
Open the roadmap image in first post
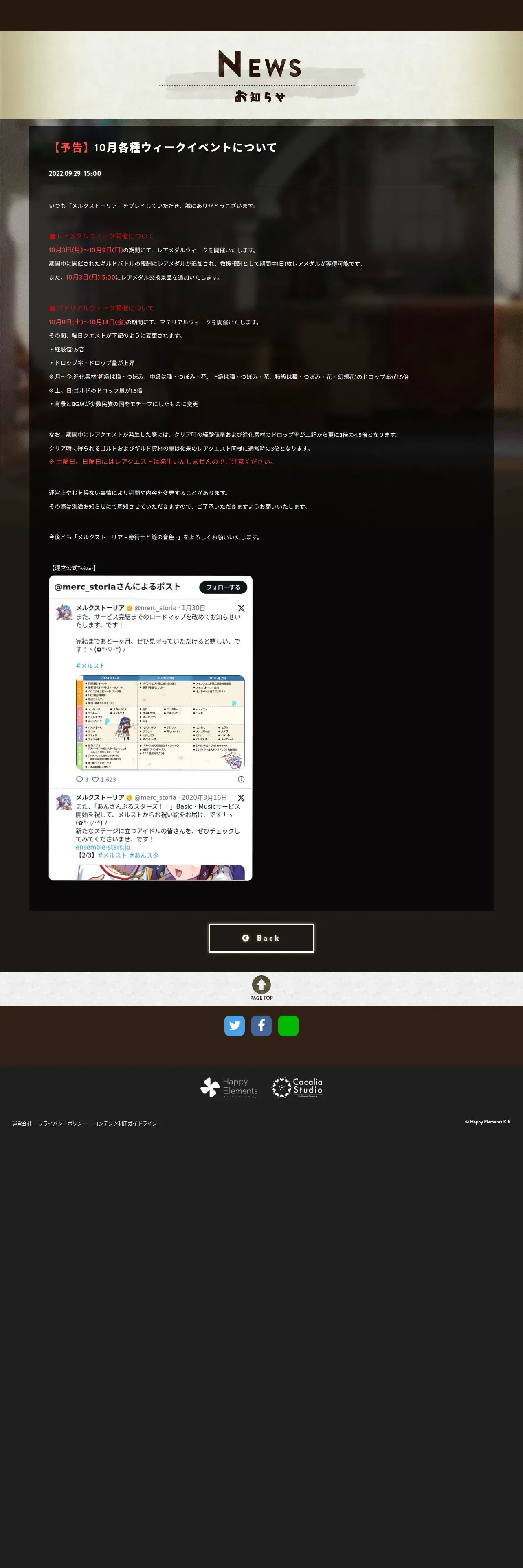click(160, 723)
